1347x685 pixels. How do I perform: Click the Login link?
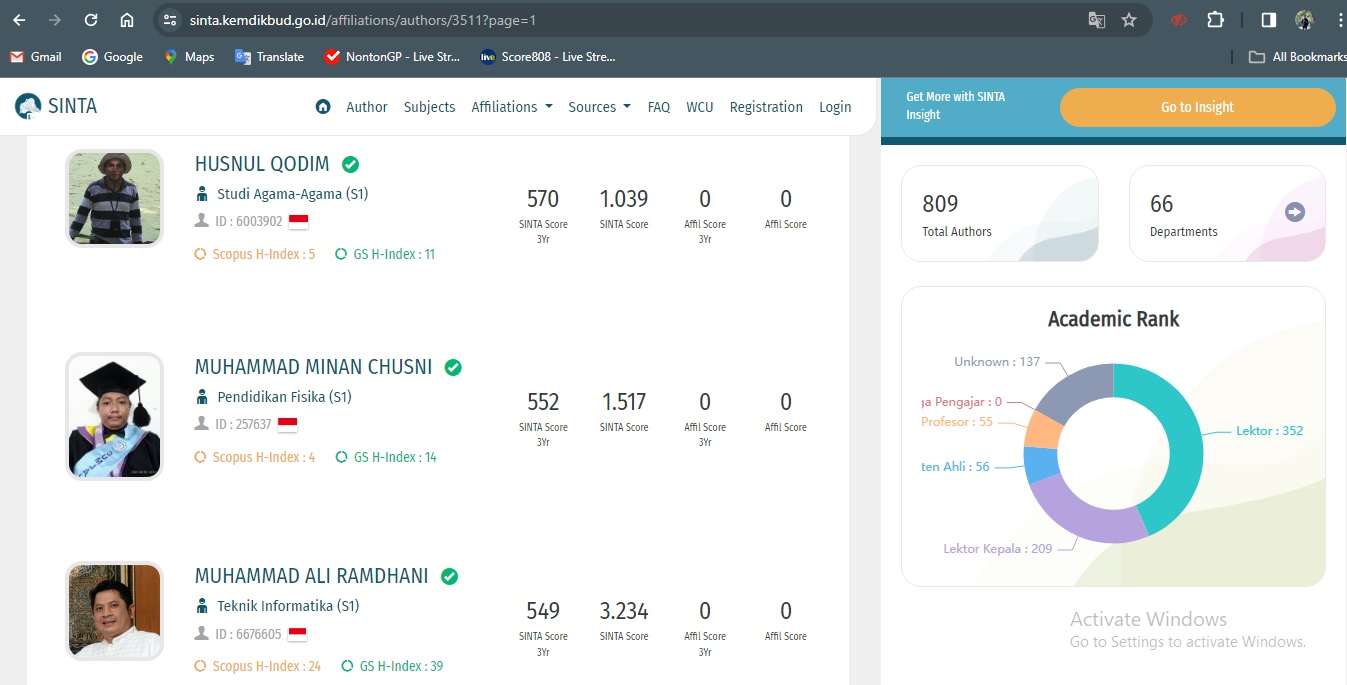(835, 107)
